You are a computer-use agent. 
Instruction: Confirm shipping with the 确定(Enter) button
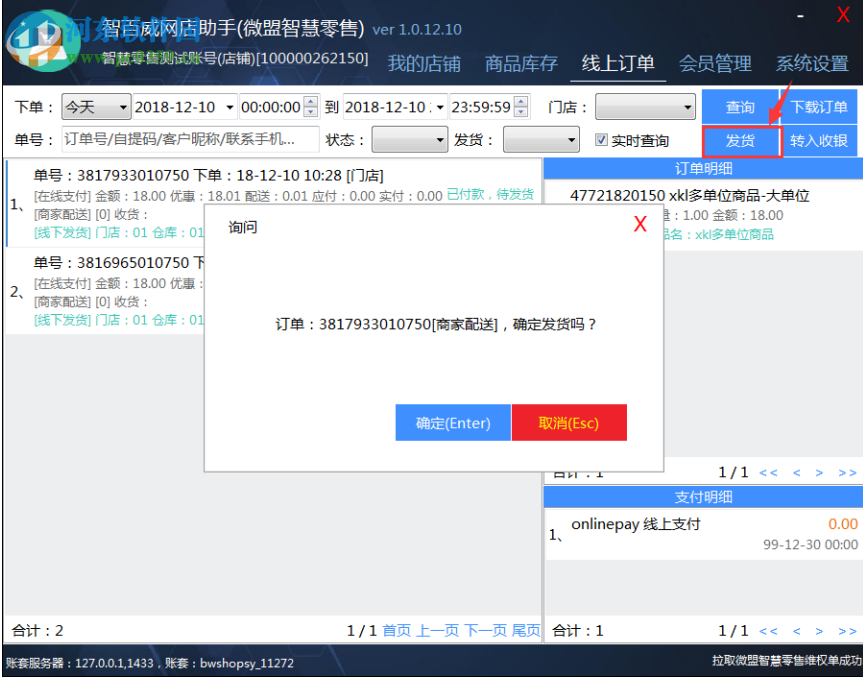pos(452,422)
